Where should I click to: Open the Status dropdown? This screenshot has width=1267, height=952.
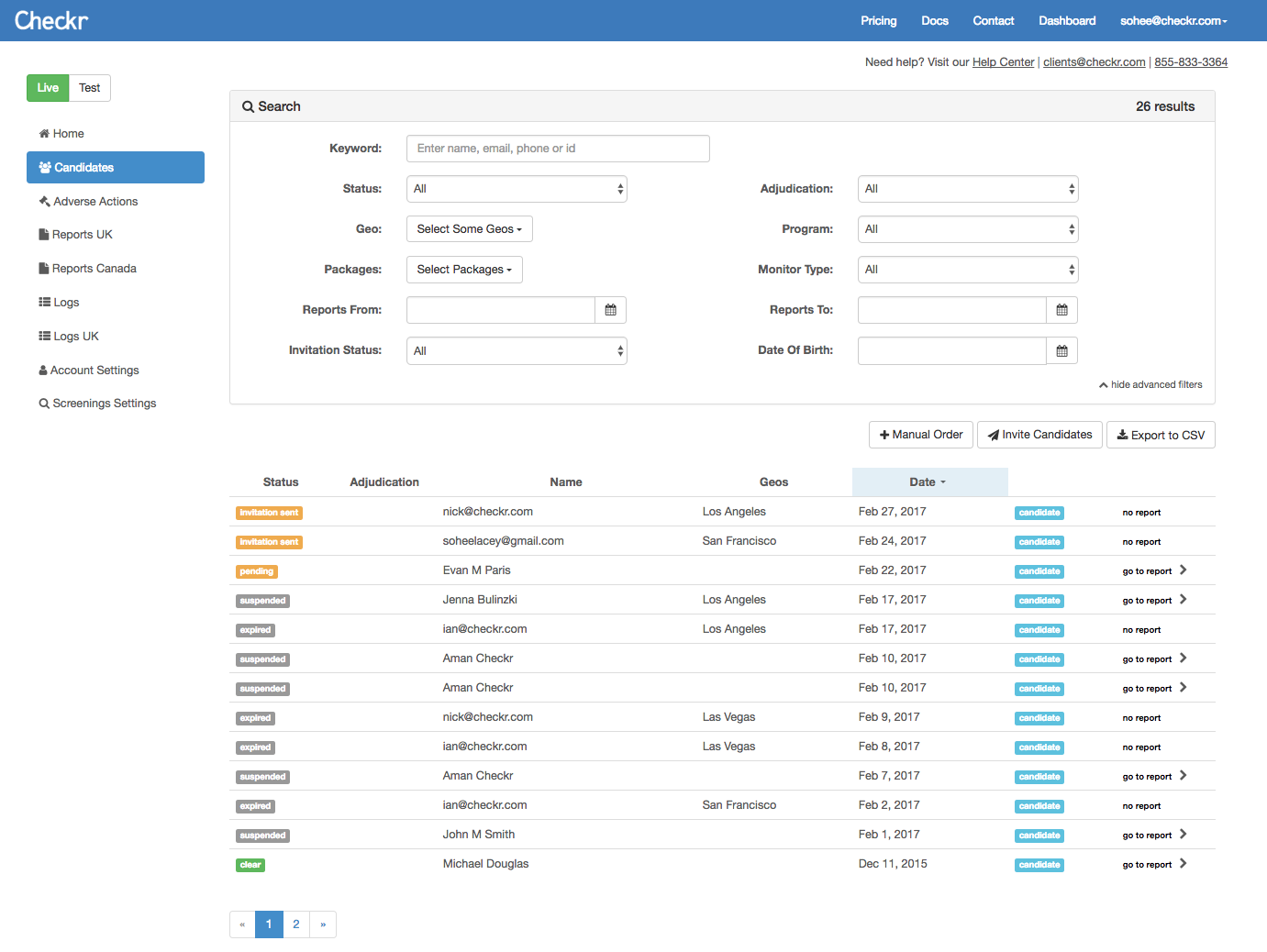tap(517, 189)
